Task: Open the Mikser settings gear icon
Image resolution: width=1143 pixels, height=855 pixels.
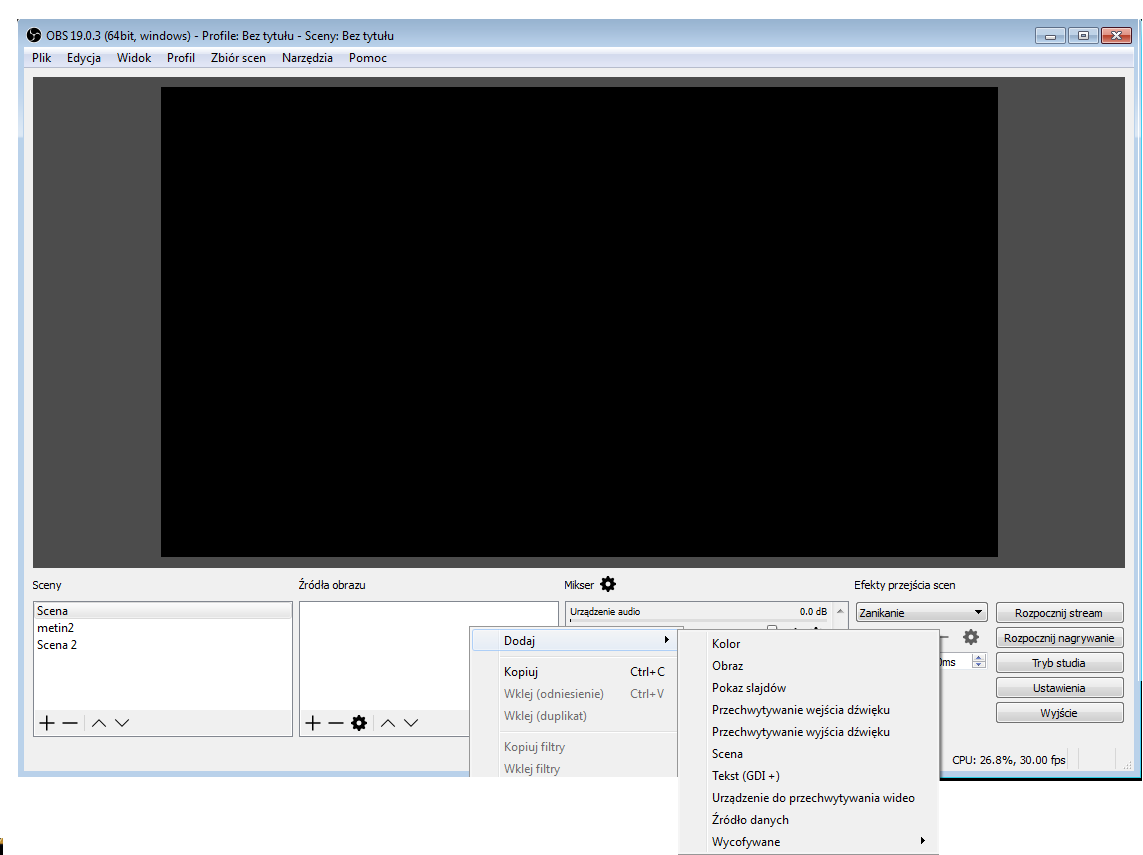Action: tap(608, 585)
